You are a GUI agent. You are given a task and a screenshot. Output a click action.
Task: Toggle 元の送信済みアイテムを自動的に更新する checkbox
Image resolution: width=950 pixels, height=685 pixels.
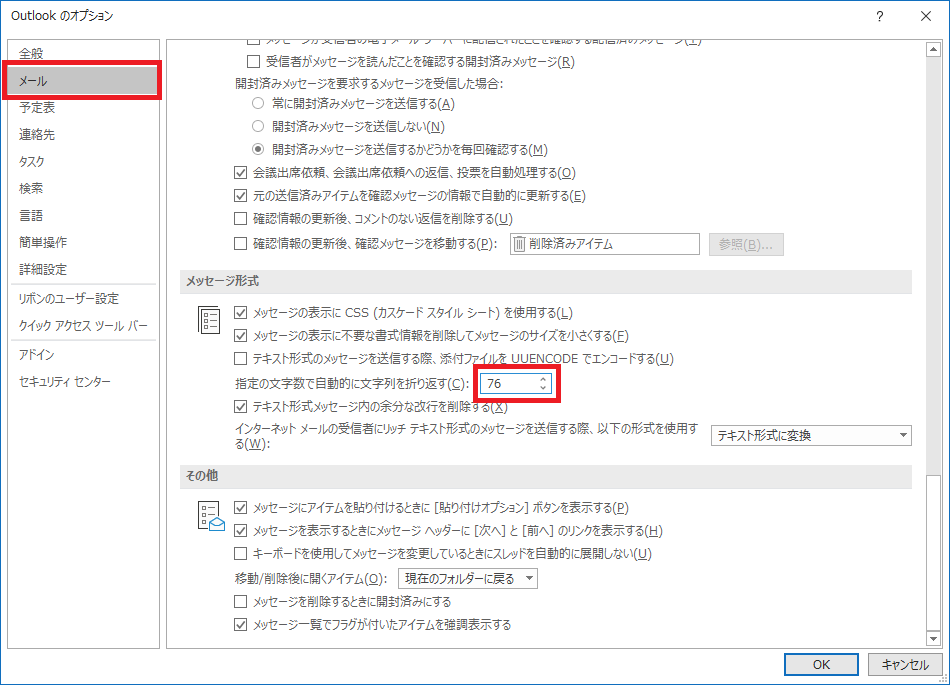coord(241,196)
